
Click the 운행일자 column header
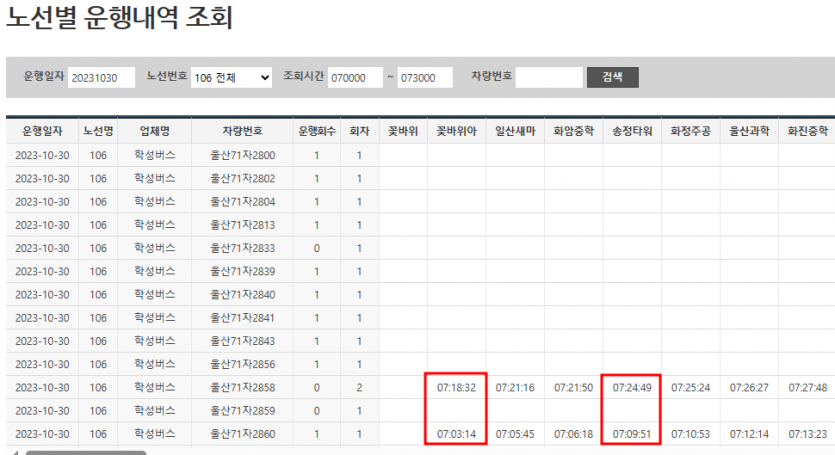43,131
